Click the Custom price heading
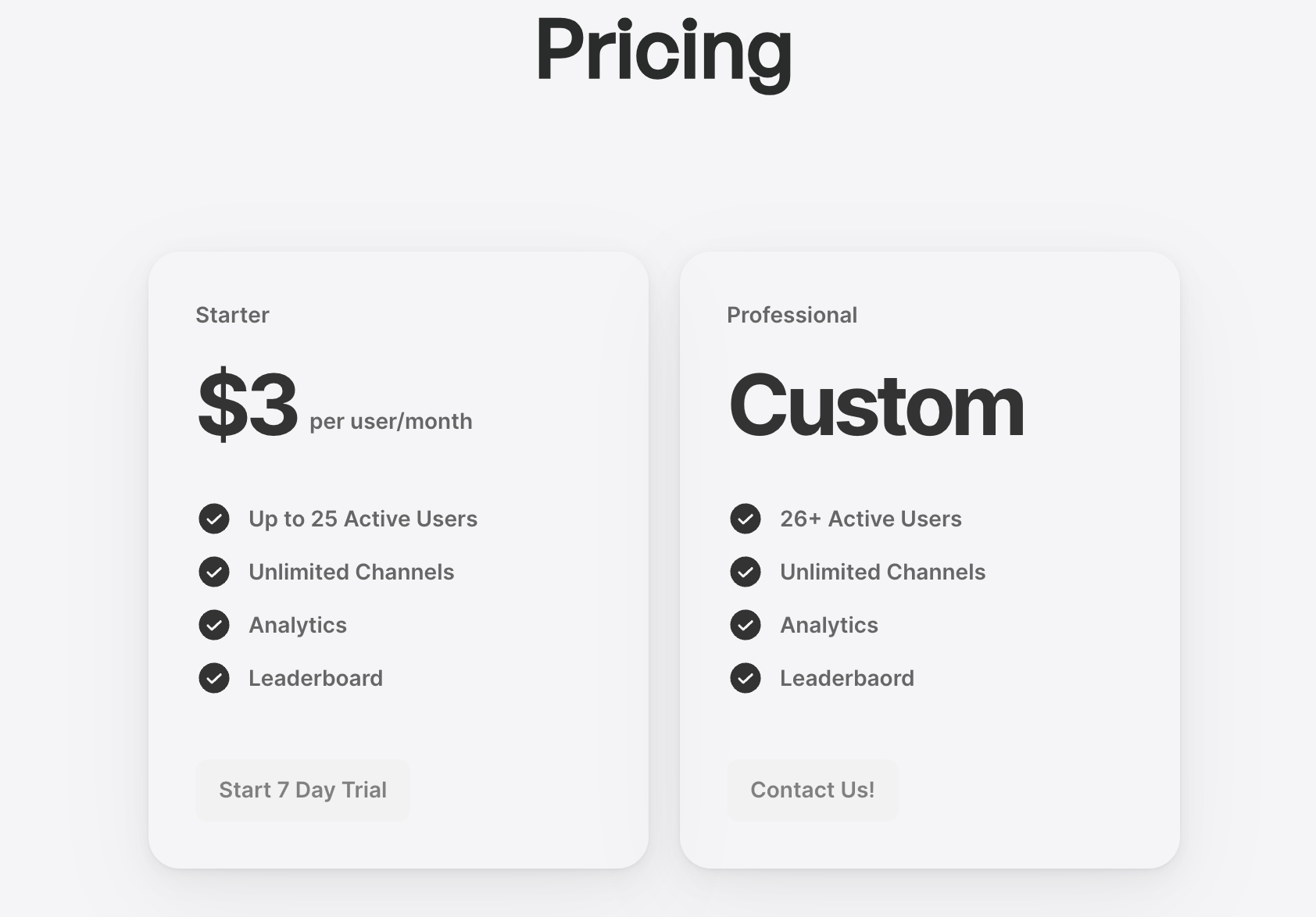Screen dimensions: 1316x917 [876, 405]
